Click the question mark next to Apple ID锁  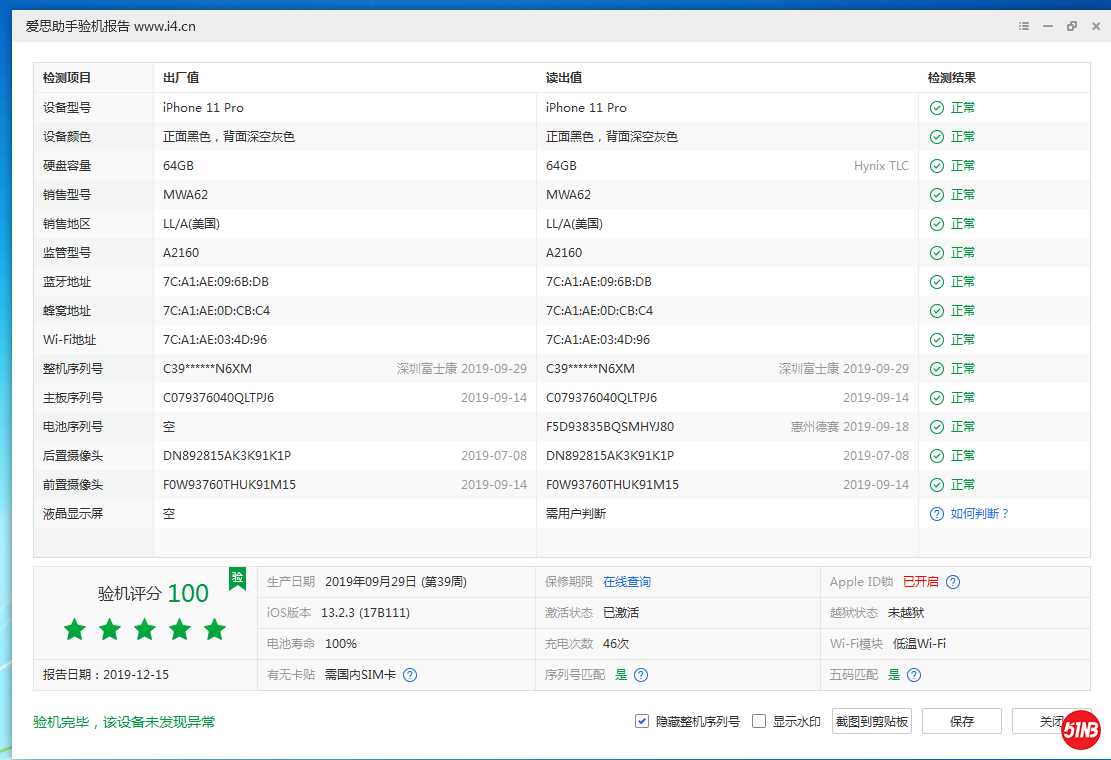click(x=953, y=581)
